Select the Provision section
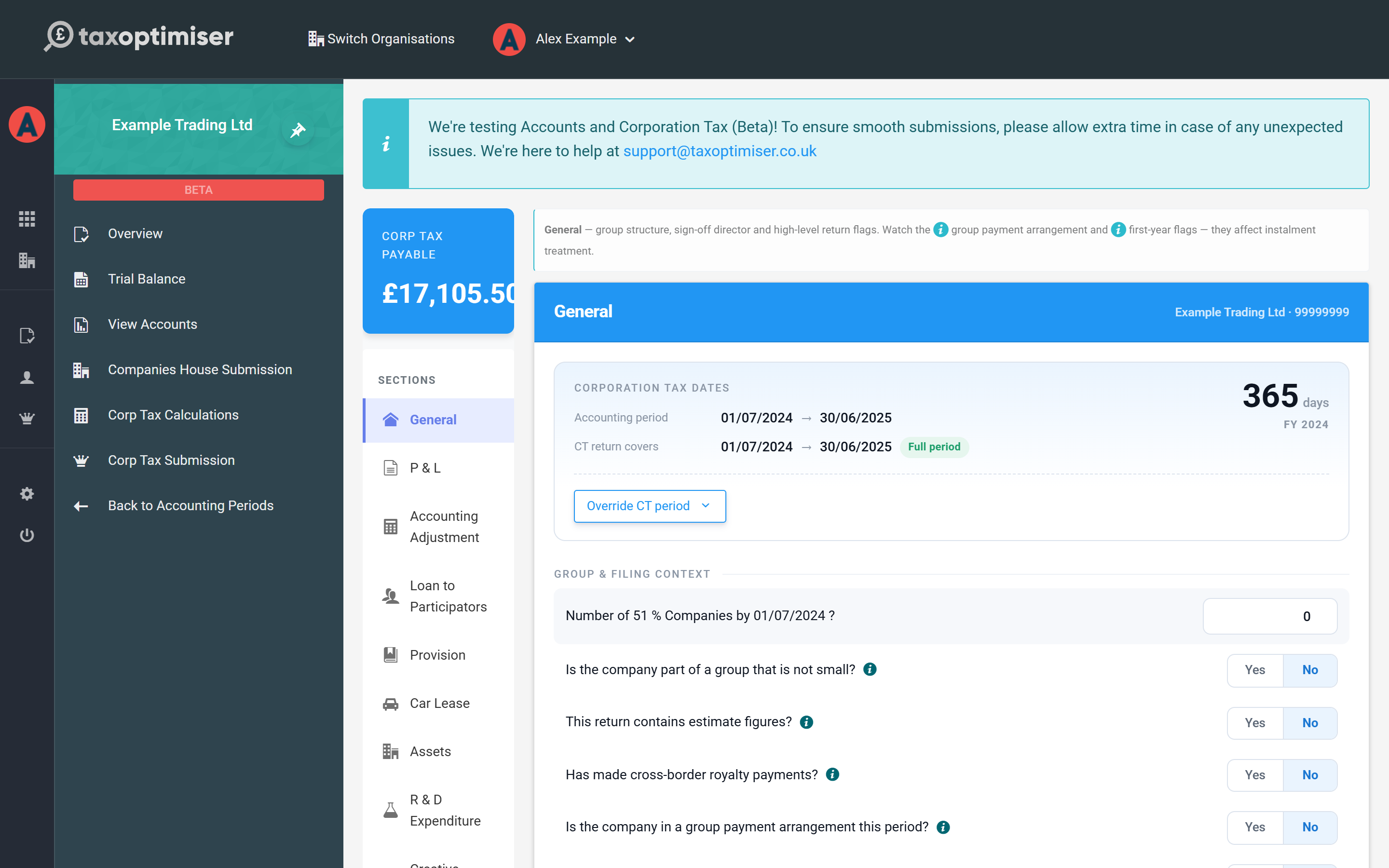 point(438,655)
